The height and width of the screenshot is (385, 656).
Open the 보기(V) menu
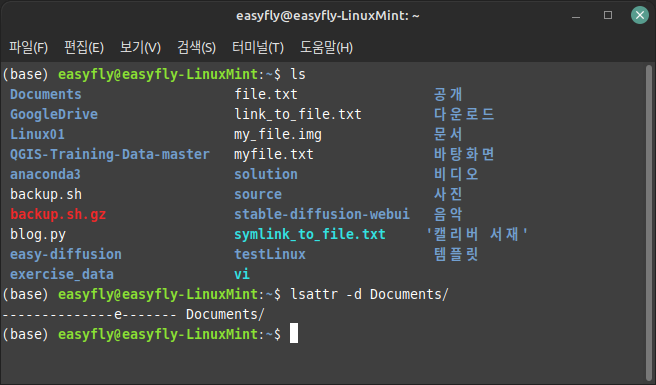(140, 47)
